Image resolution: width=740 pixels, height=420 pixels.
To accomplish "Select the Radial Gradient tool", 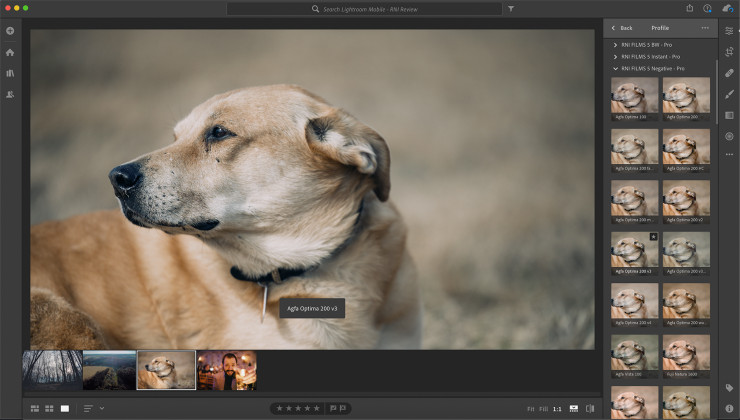I will click(x=729, y=136).
